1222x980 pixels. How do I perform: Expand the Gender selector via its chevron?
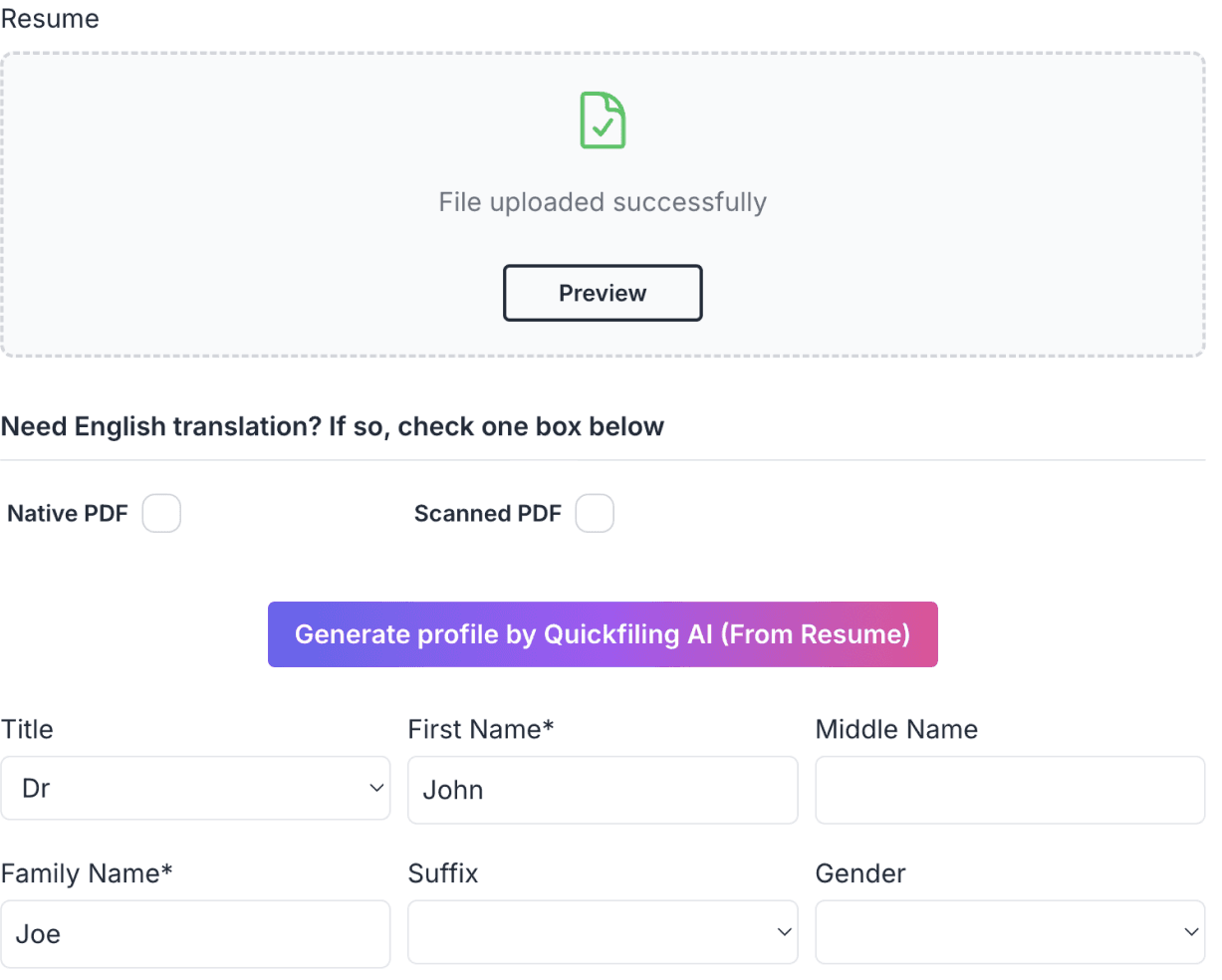click(x=1191, y=932)
